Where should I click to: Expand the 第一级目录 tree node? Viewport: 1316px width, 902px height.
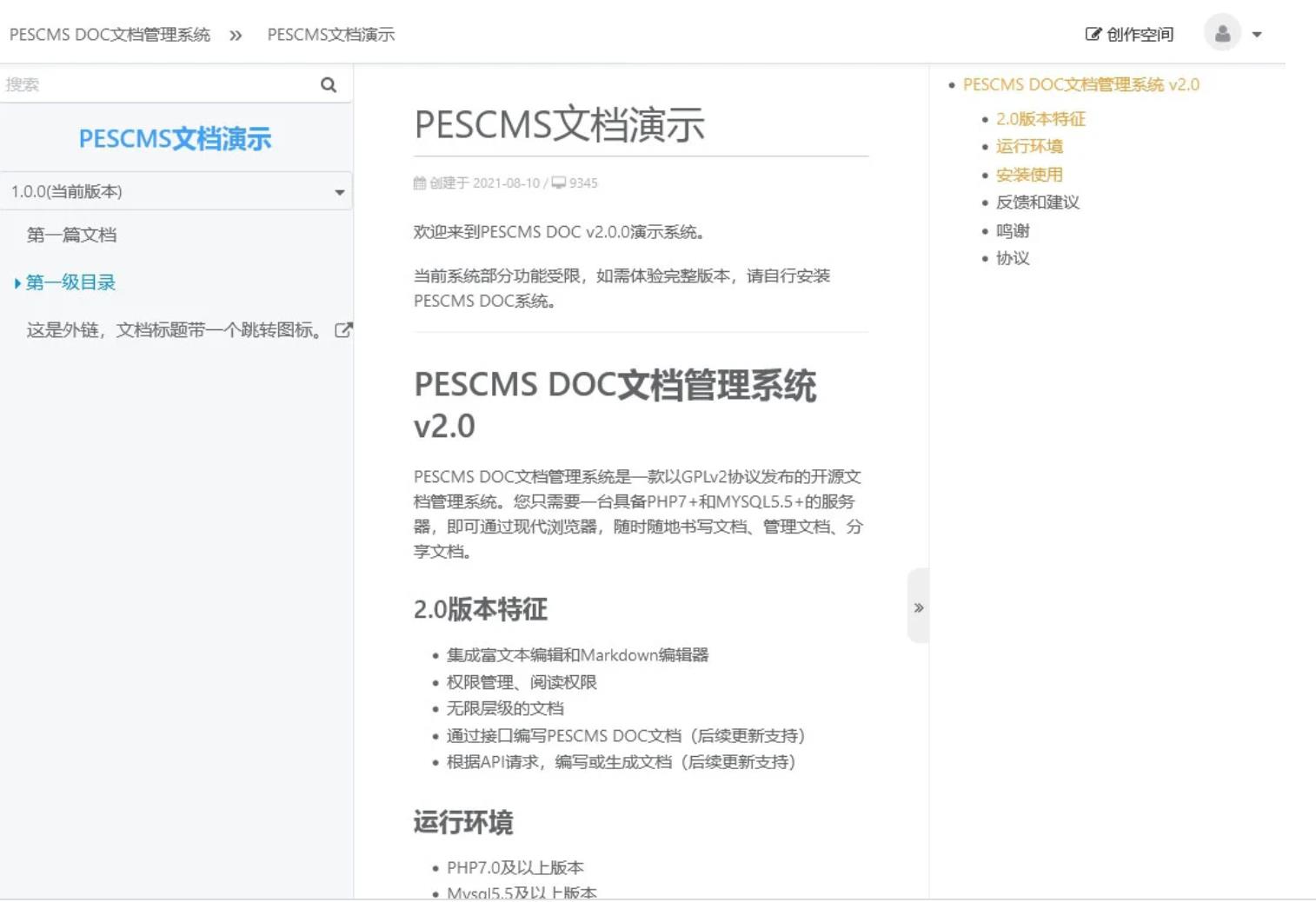[17, 282]
